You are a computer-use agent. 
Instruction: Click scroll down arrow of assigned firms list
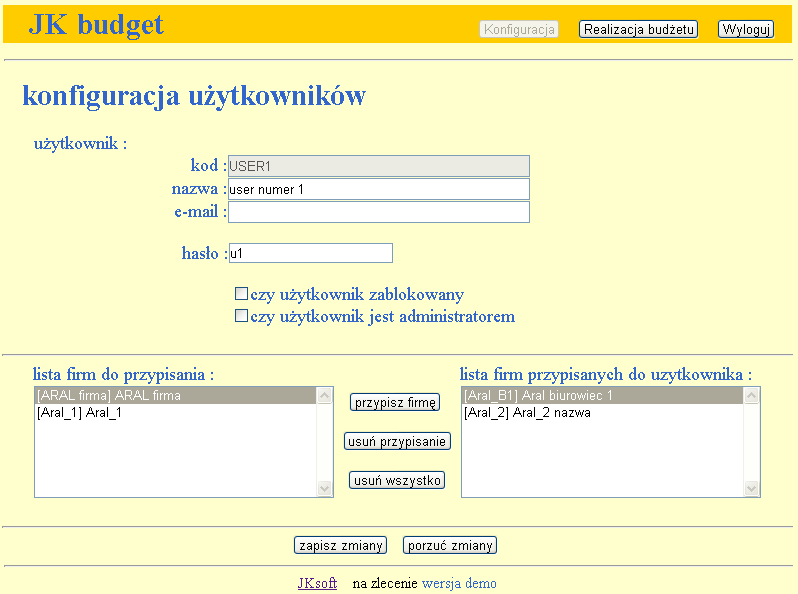(x=751, y=488)
